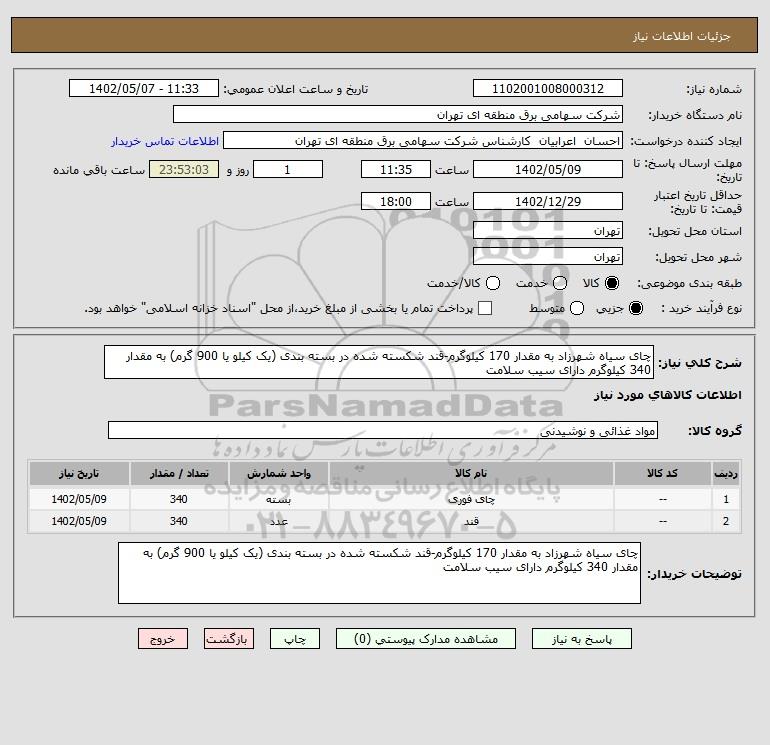Click the response time 11:35 field

(x=396, y=169)
